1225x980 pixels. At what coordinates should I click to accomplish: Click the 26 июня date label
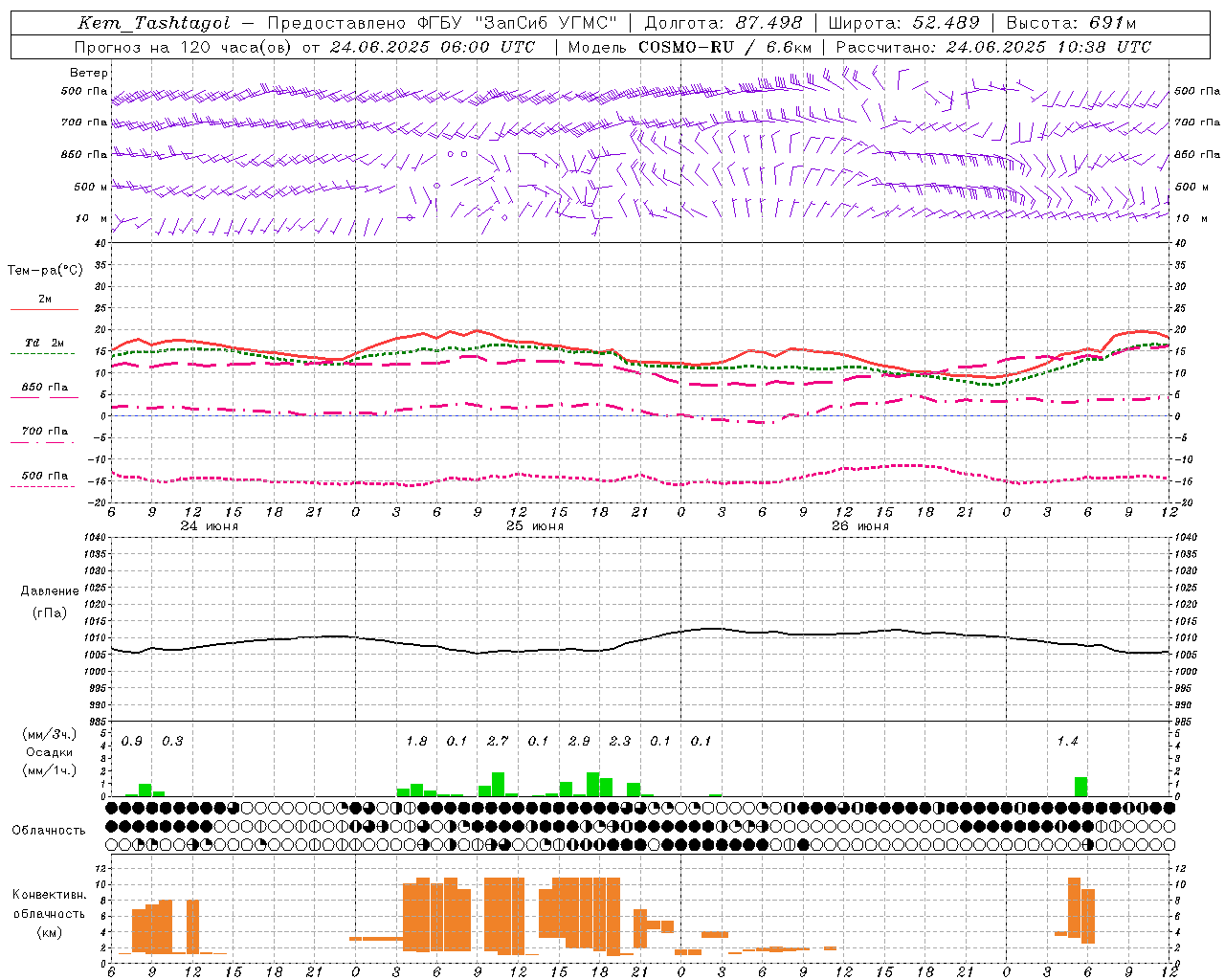tap(860, 525)
